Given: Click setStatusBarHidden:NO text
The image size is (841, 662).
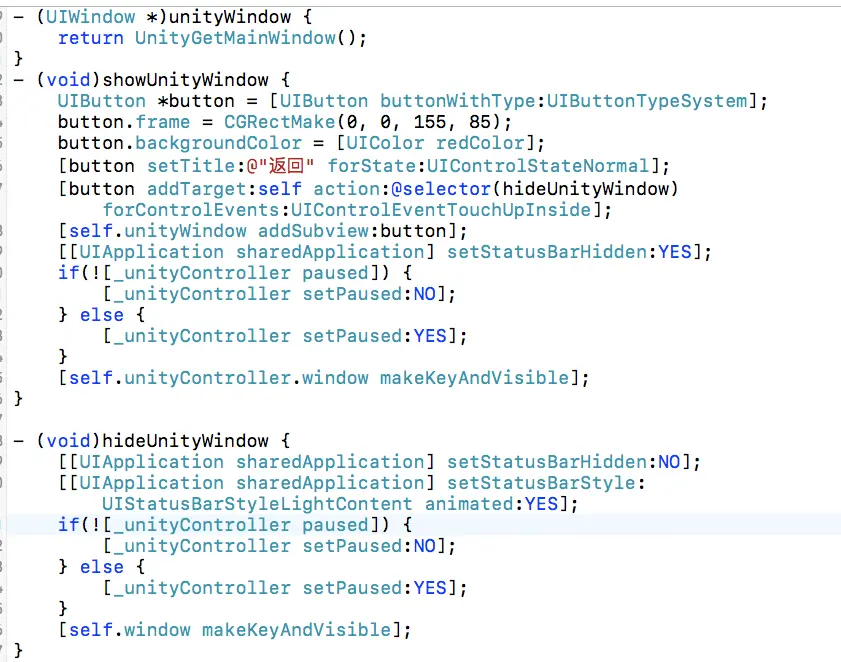Looking at the screenshot, I should tap(564, 462).
